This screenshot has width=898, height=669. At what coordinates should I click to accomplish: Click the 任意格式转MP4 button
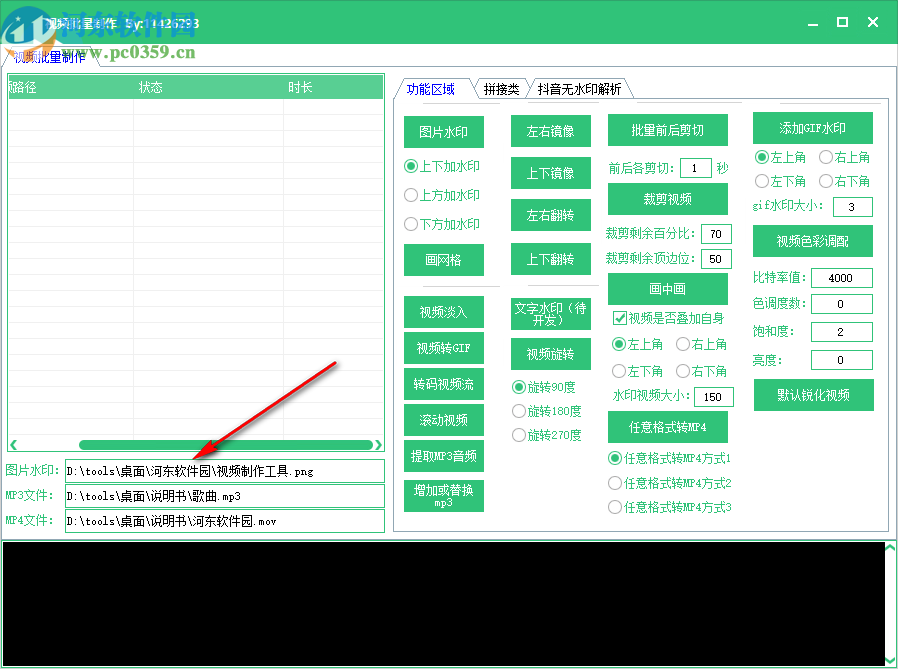click(x=667, y=427)
